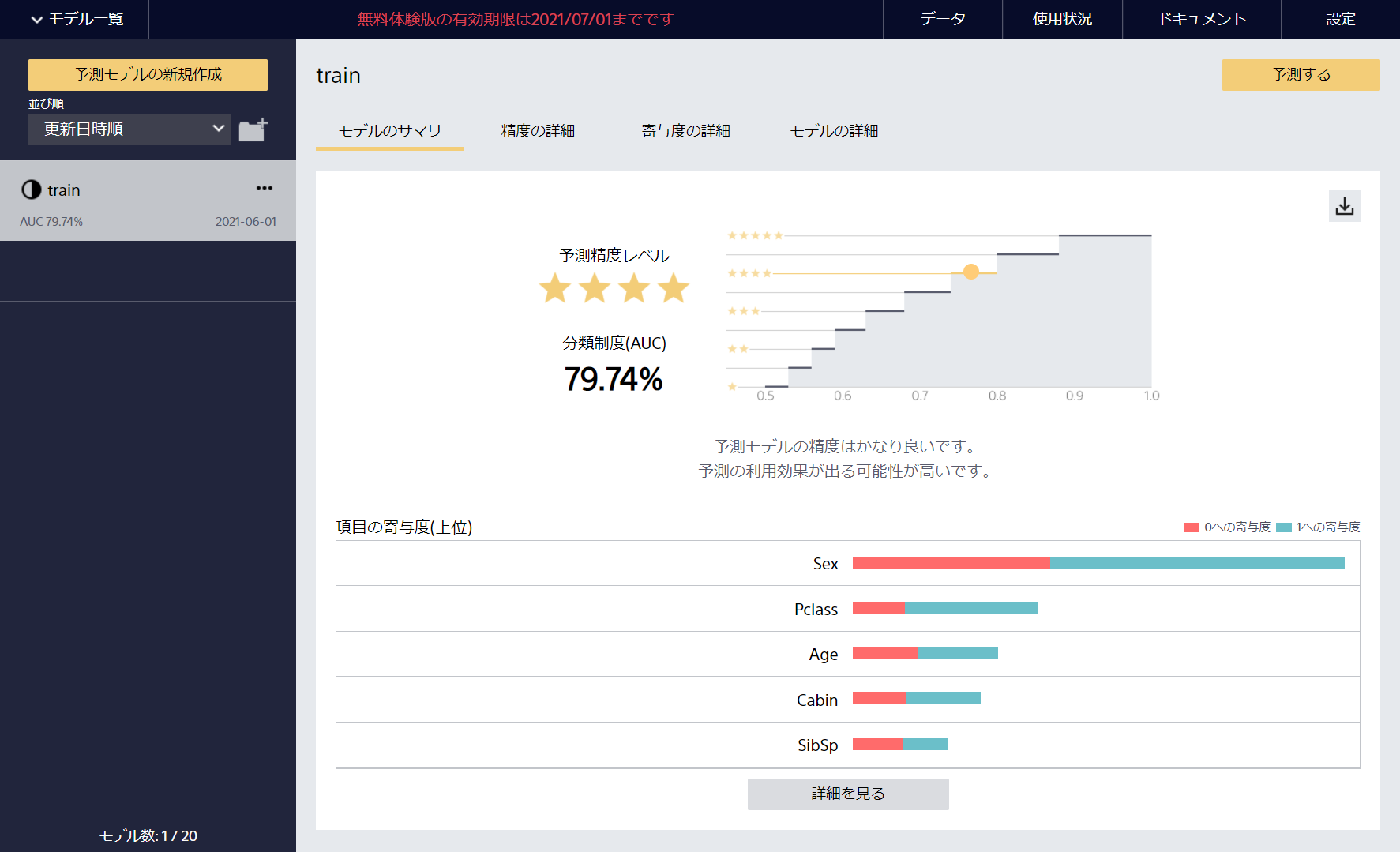
Task: Expand the モデル一覧 chevron
Action: (36, 20)
